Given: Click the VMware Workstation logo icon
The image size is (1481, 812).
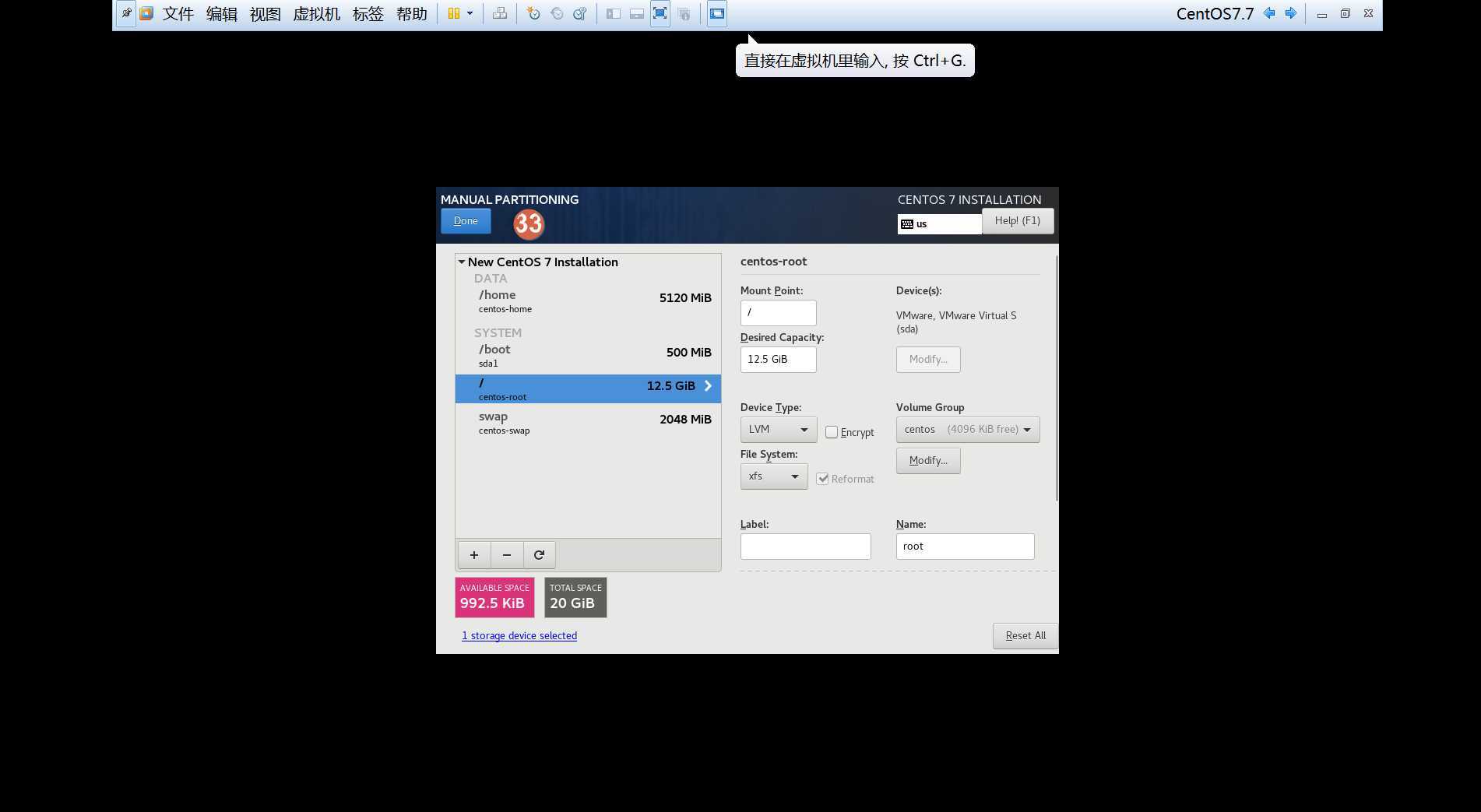Looking at the screenshot, I should click(x=146, y=13).
